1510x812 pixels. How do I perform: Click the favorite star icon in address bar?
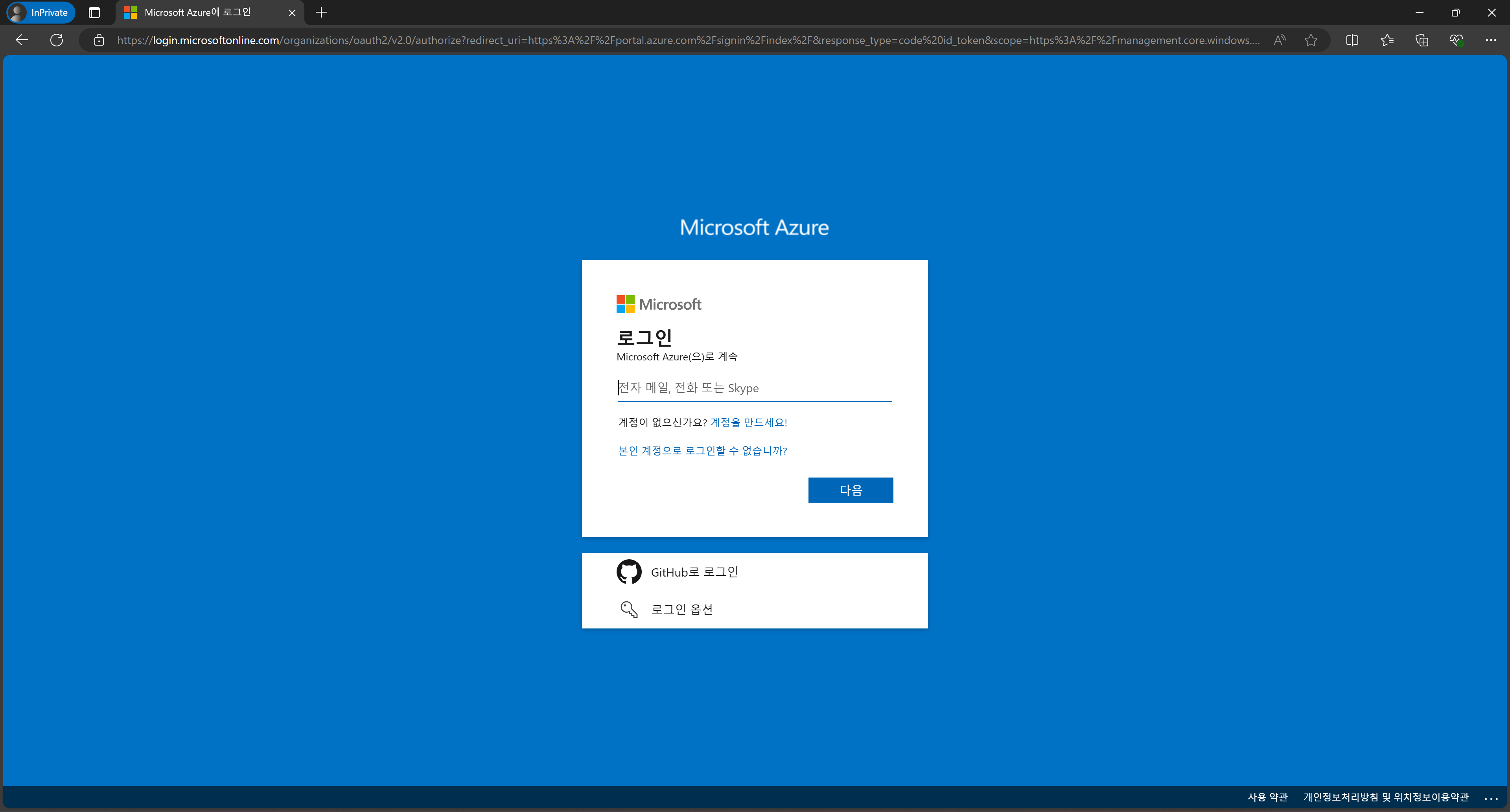[1311, 40]
